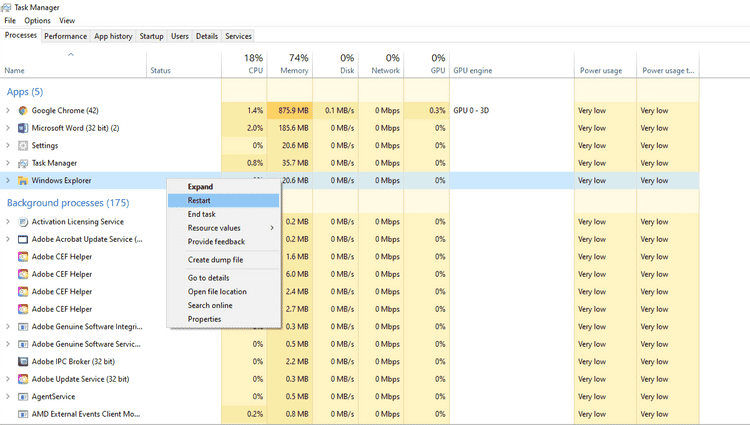Image resolution: width=750 pixels, height=425 pixels.
Task: Click the Apps (5) group heading
Action: tap(25, 92)
